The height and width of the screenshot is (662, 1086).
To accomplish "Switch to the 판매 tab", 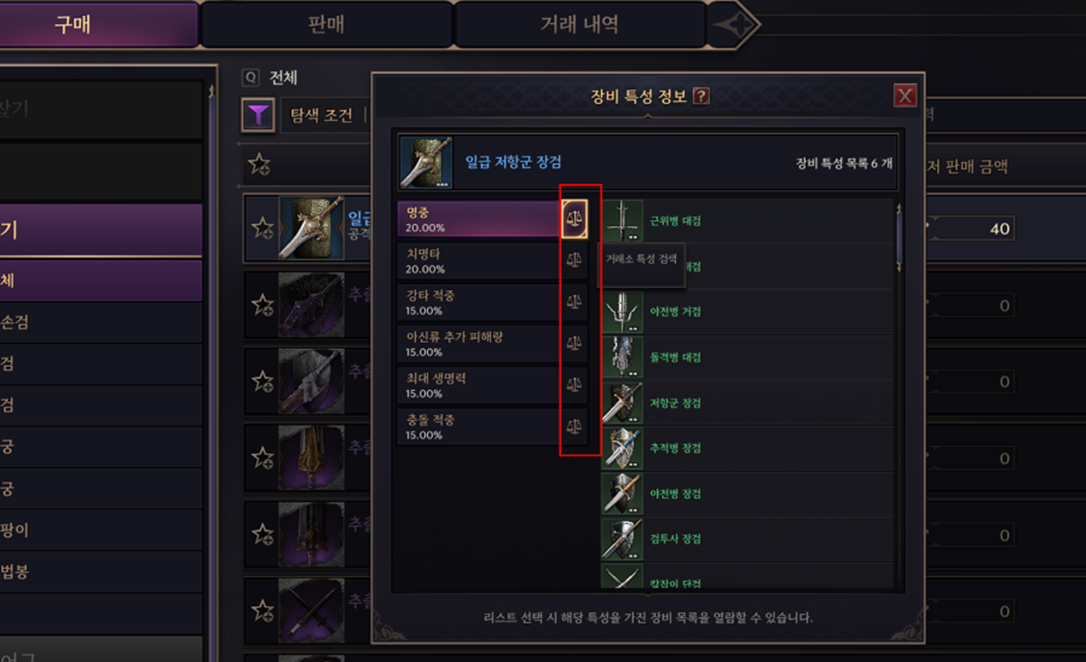I will tap(326, 24).
